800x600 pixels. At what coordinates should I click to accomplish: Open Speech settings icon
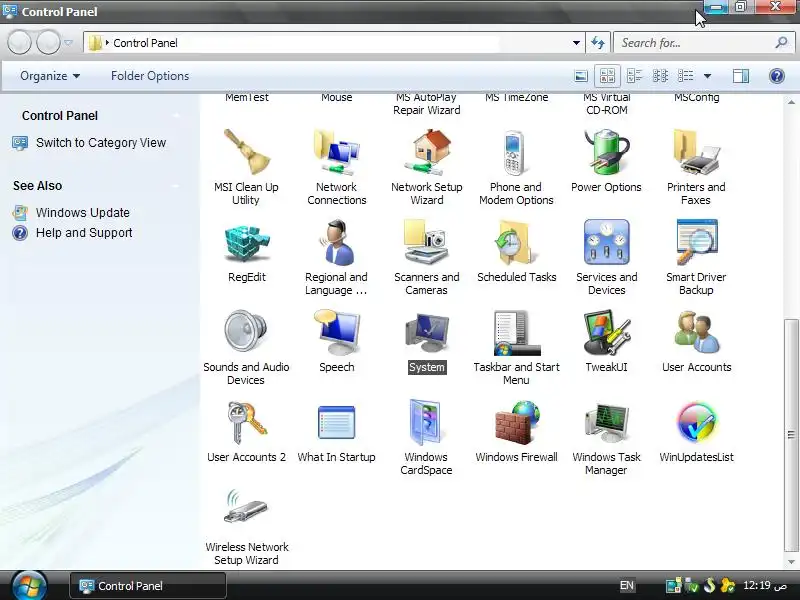pos(337,341)
